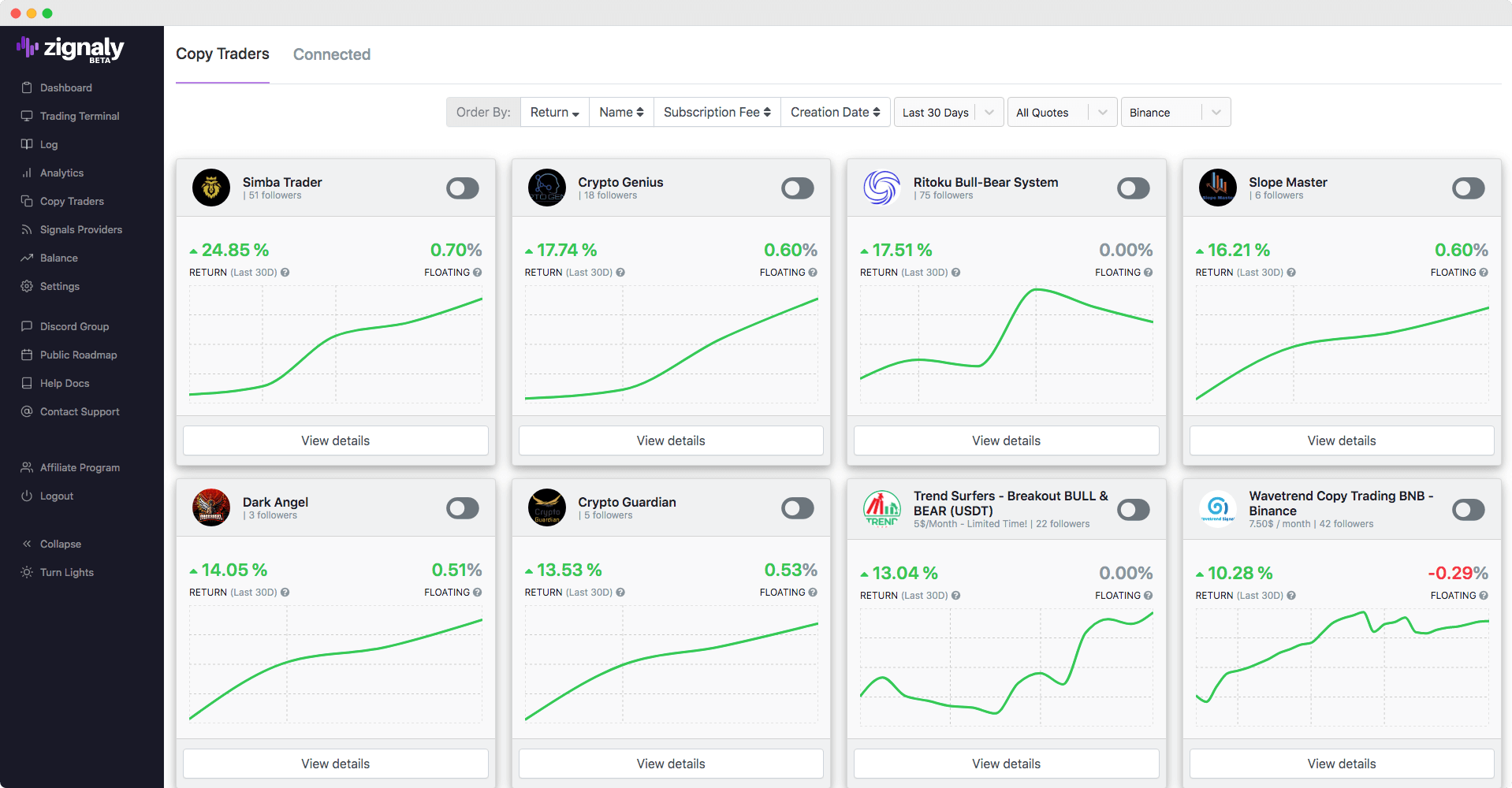This screenshot has width=1512, height=788.
Task: Expand the All Quotes dropdown
Action: click(x=1062, y=113)
